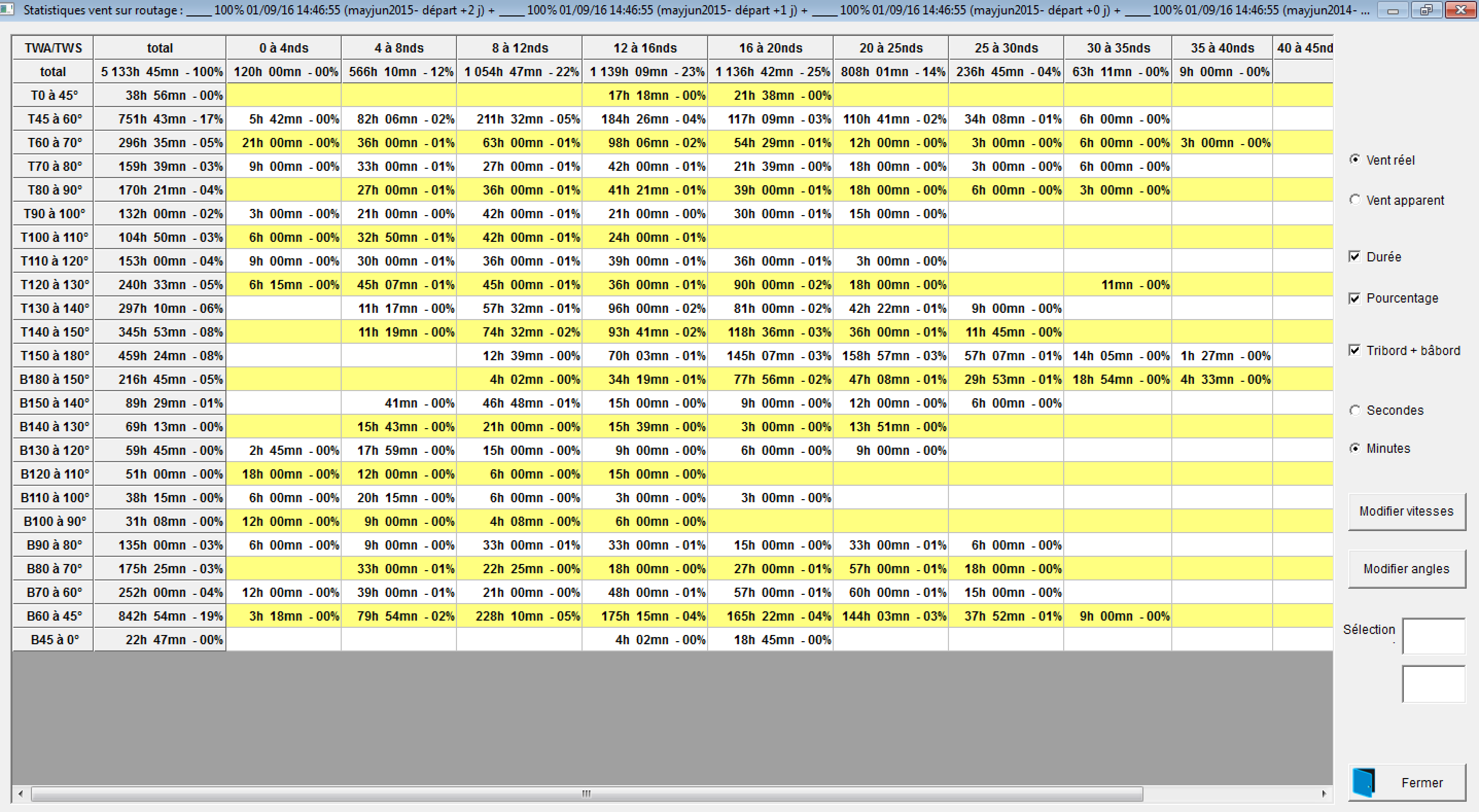Click cell 118h 36mn - 03%
This screenshot has height=812, width=1479.
[770, 332]
